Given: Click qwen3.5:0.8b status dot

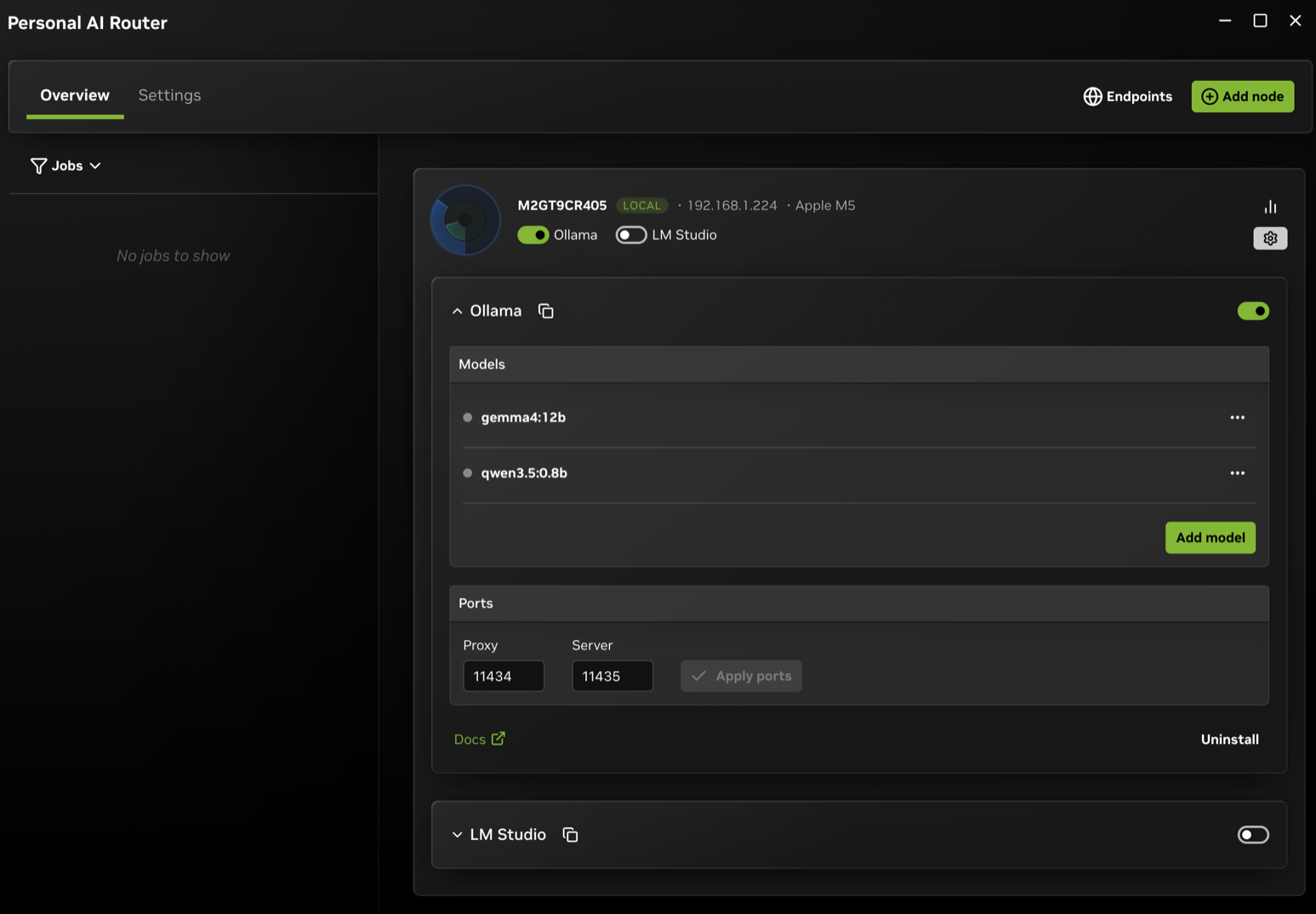Looking at the screenshot, I should 467,473.
